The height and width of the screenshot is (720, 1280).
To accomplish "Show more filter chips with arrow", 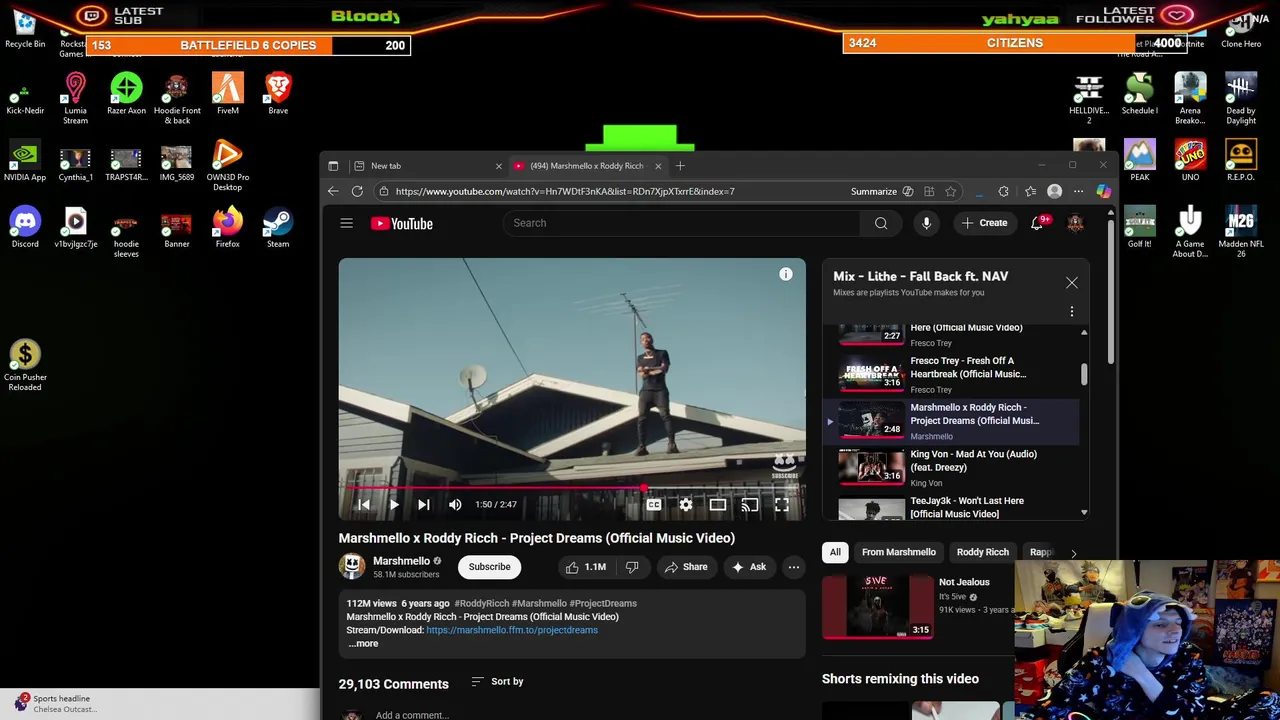I will point(1074,553).
